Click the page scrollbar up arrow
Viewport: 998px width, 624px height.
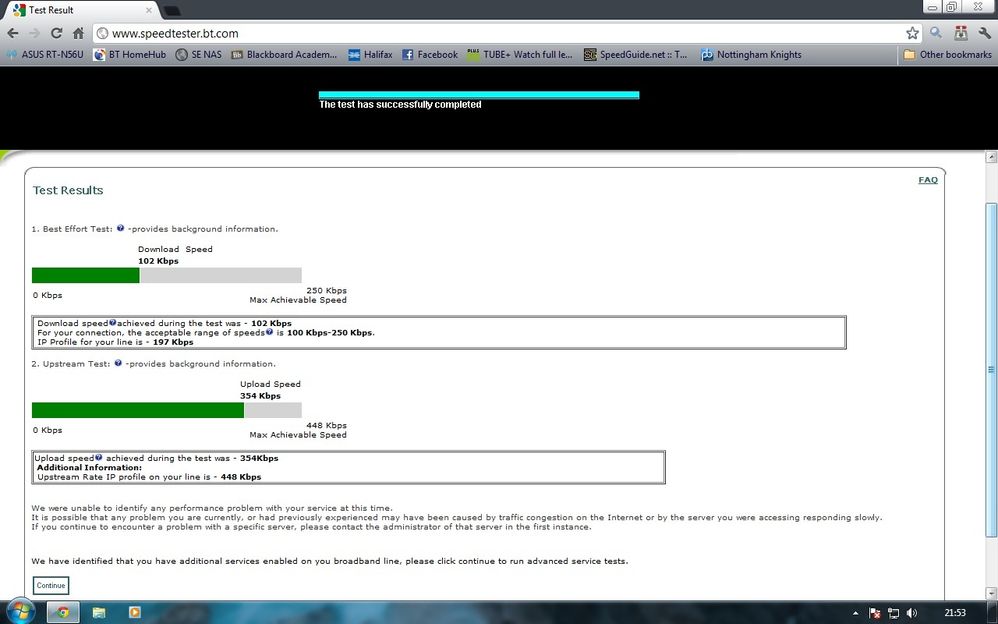pos(991,157)
